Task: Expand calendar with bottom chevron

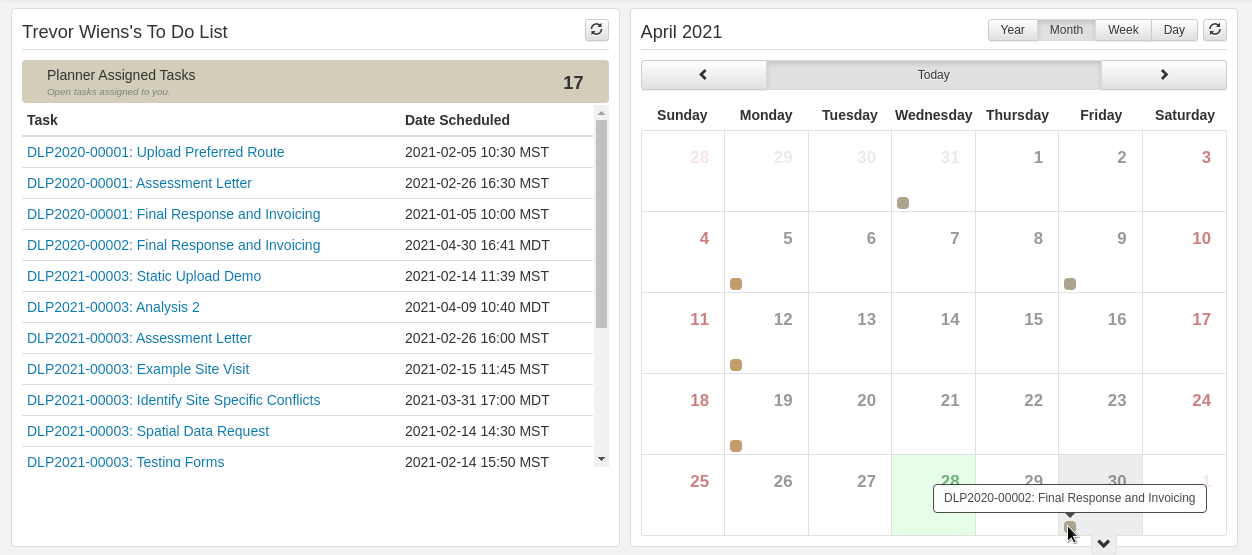Action: point(1104,544)
